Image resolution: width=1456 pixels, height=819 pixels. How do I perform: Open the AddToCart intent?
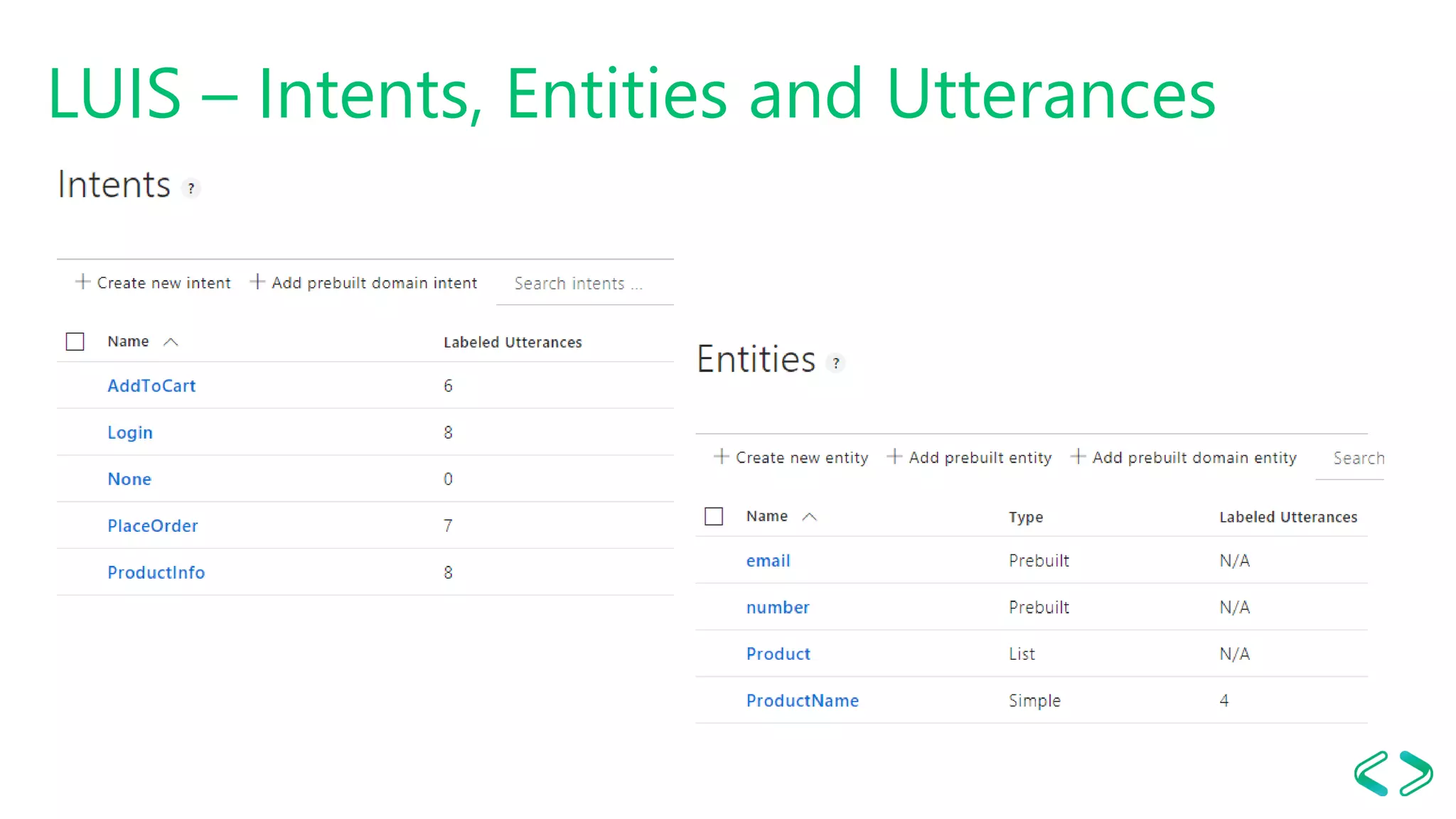(151, 385)
